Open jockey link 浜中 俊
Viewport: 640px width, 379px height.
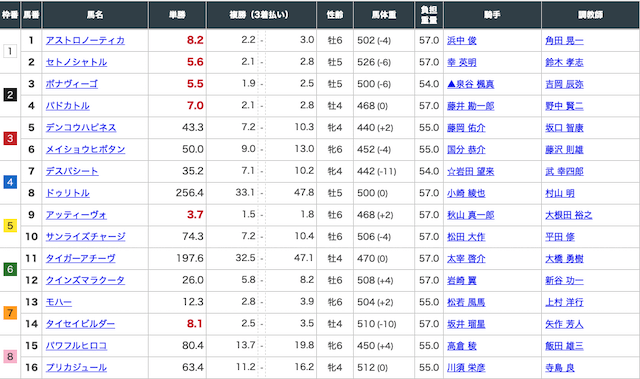point(462,40)
